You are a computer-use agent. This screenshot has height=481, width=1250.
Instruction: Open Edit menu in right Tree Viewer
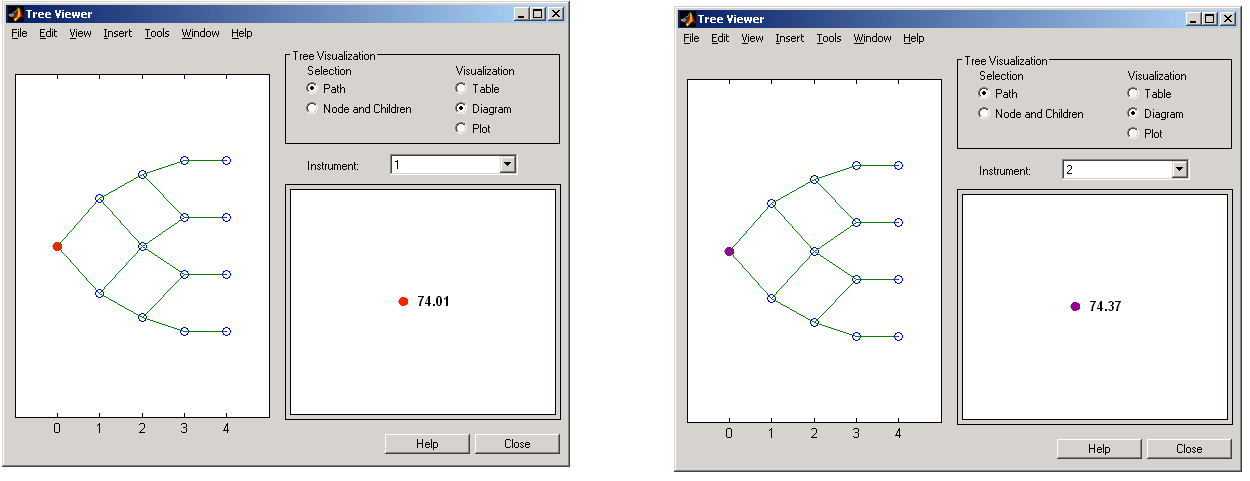(x=720, y=38)
